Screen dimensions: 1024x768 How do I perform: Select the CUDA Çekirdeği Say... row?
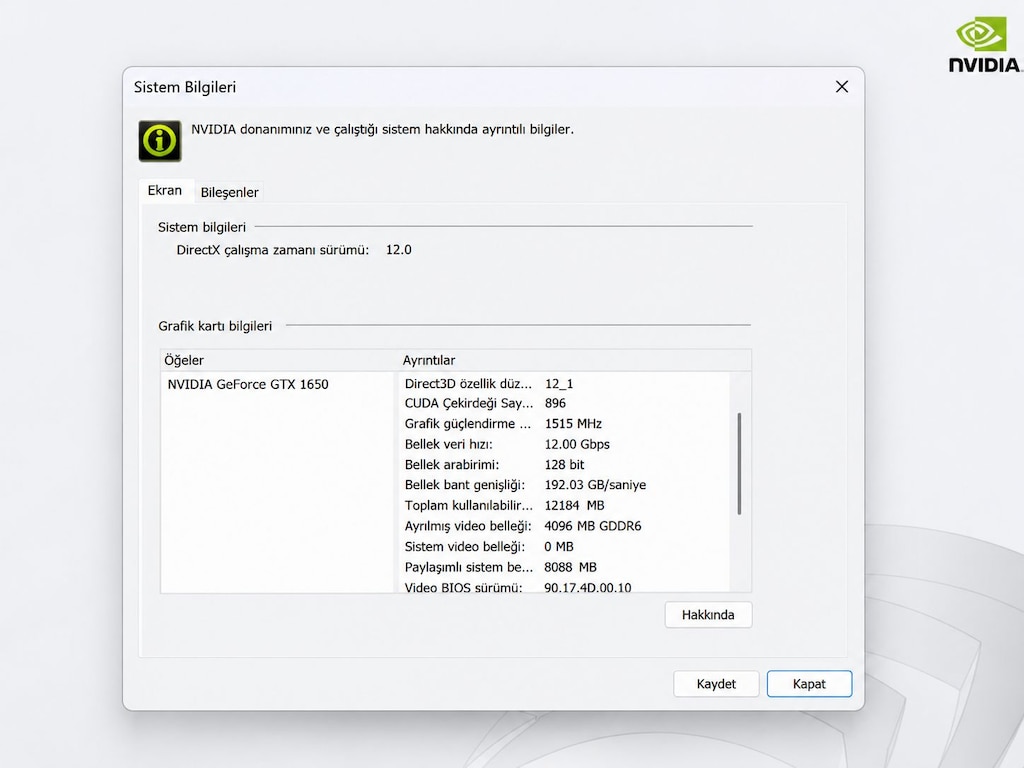click(565, 404)
